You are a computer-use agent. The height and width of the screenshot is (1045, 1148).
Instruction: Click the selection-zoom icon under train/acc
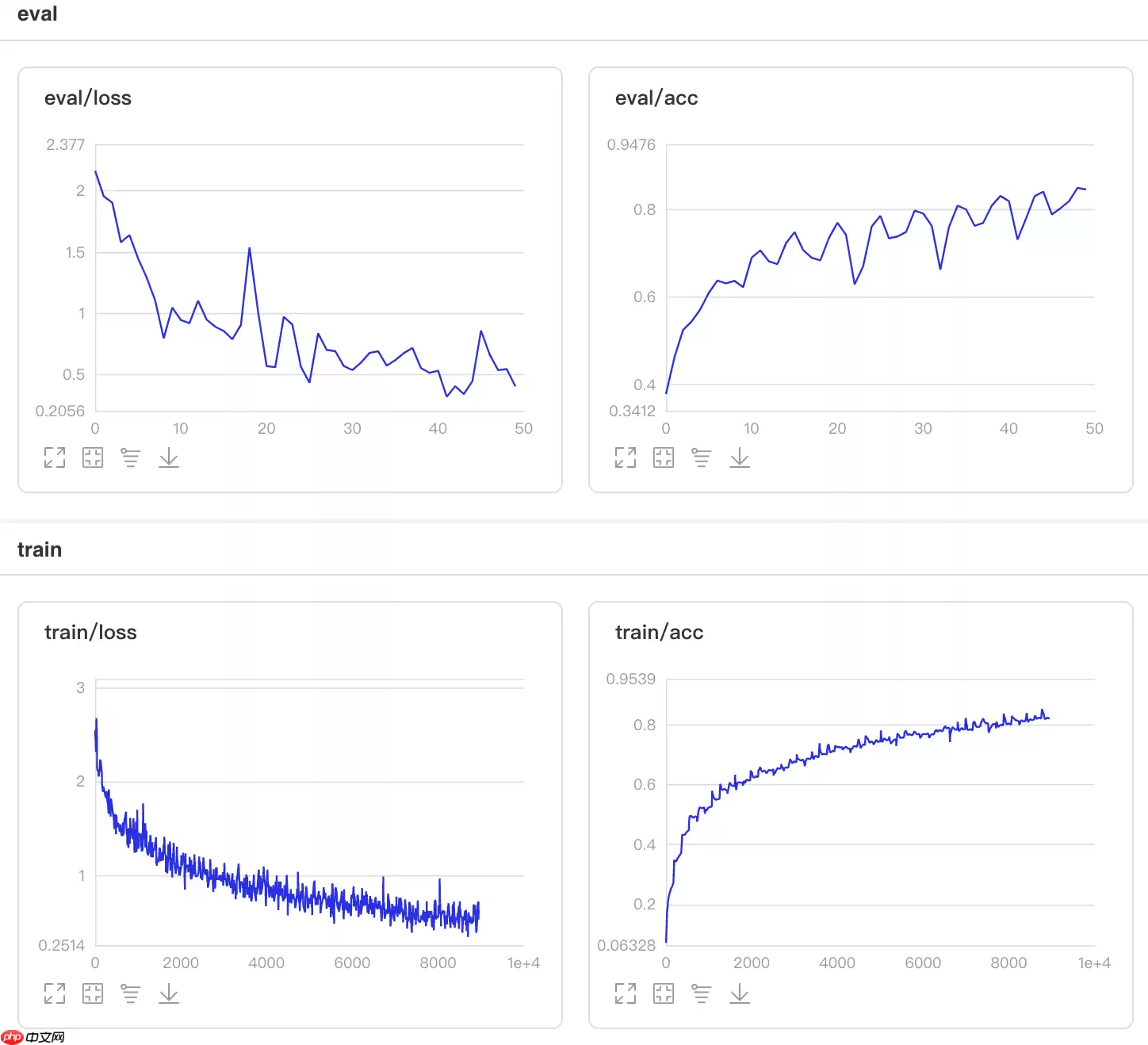point(664,993)
